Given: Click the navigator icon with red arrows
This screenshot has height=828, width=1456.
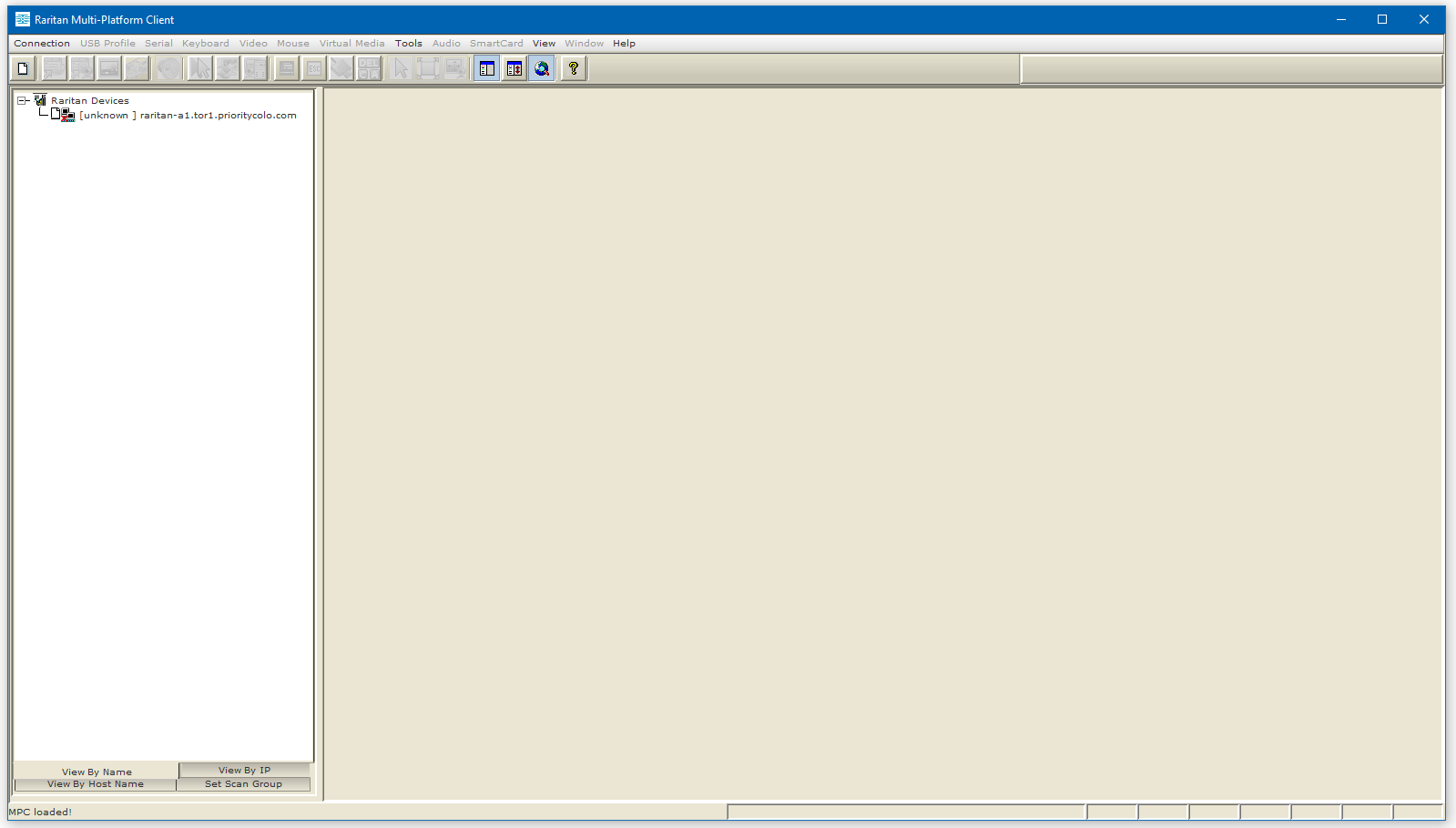Looking at the screenshot, I should pyautogui.click(x=514, y=68).
